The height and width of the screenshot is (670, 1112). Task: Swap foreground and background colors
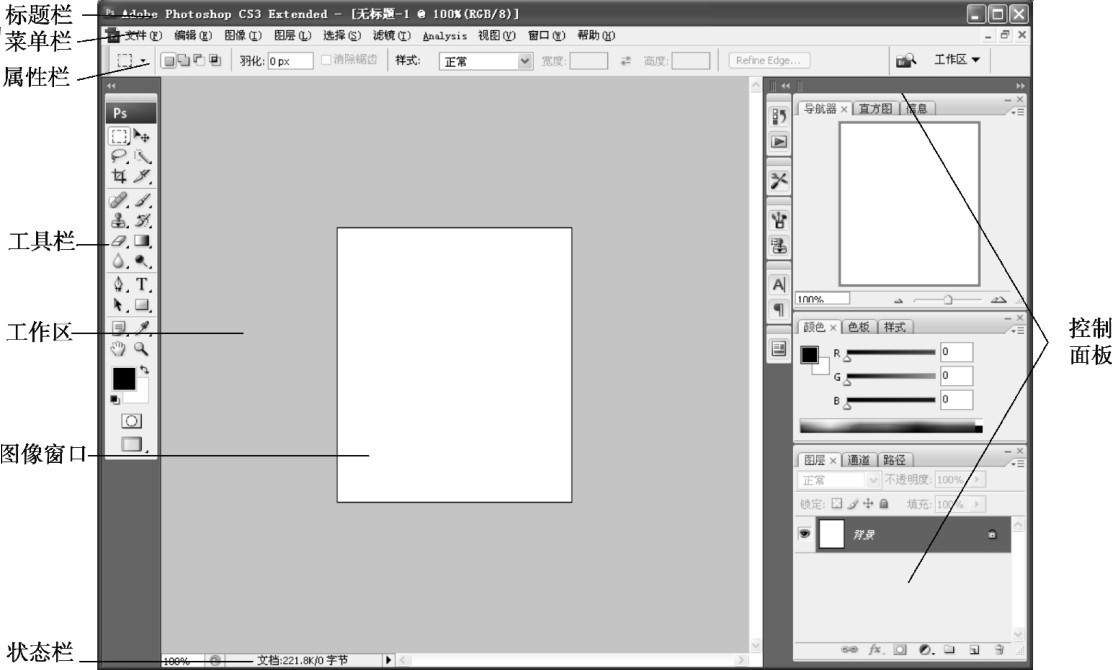tap(145, 369)
